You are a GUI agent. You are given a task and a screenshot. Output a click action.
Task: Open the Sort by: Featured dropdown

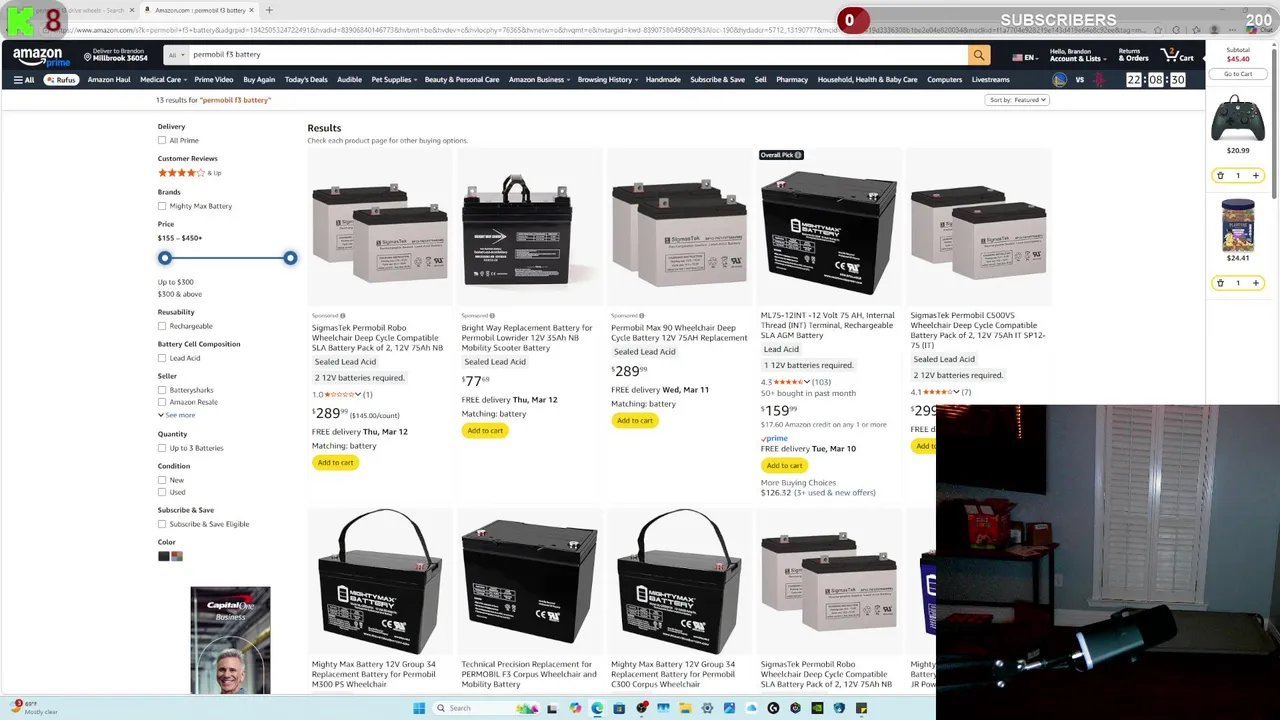[1017, 100]
